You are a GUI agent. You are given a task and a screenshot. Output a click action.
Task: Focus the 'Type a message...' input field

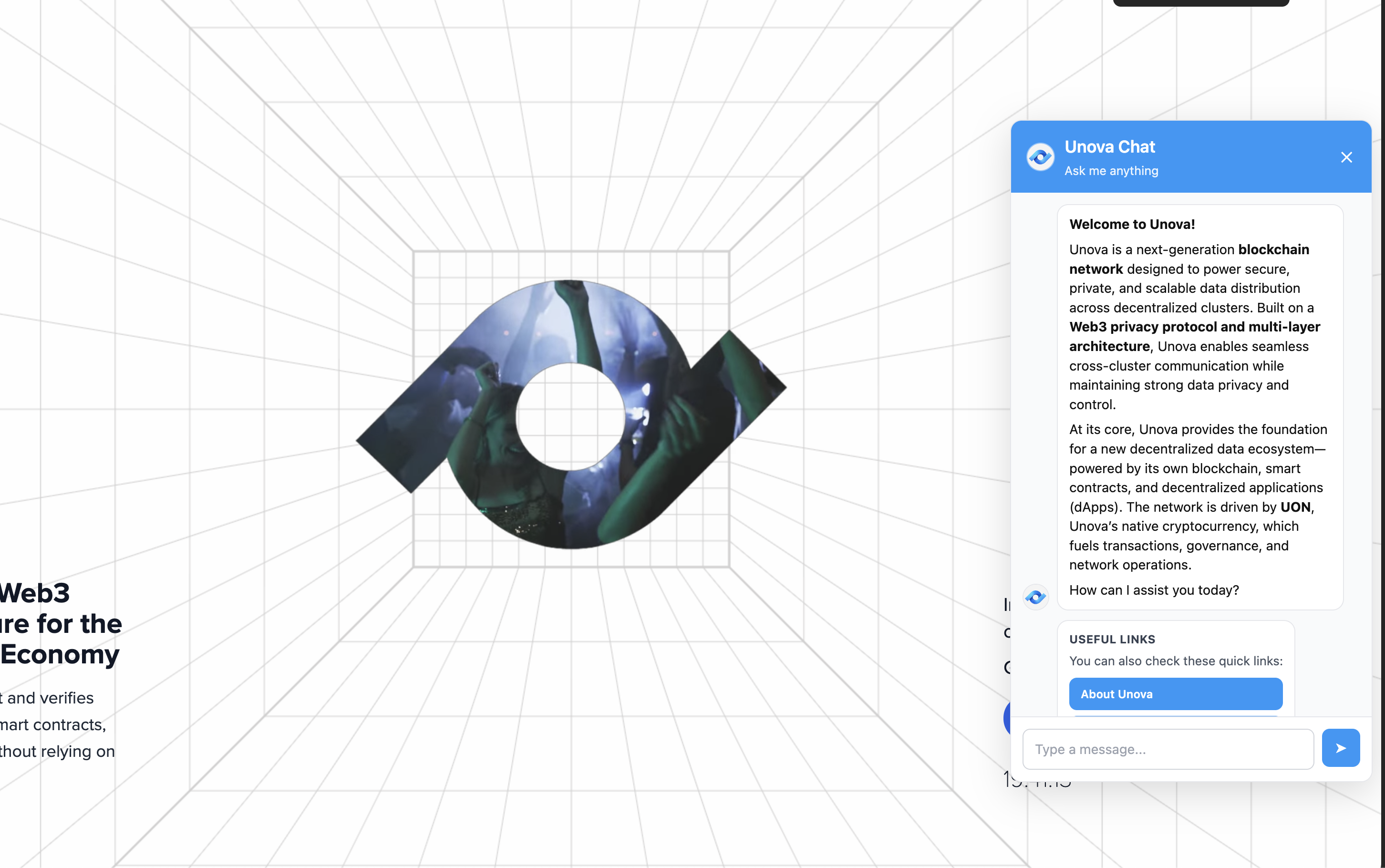[1168, 749]
